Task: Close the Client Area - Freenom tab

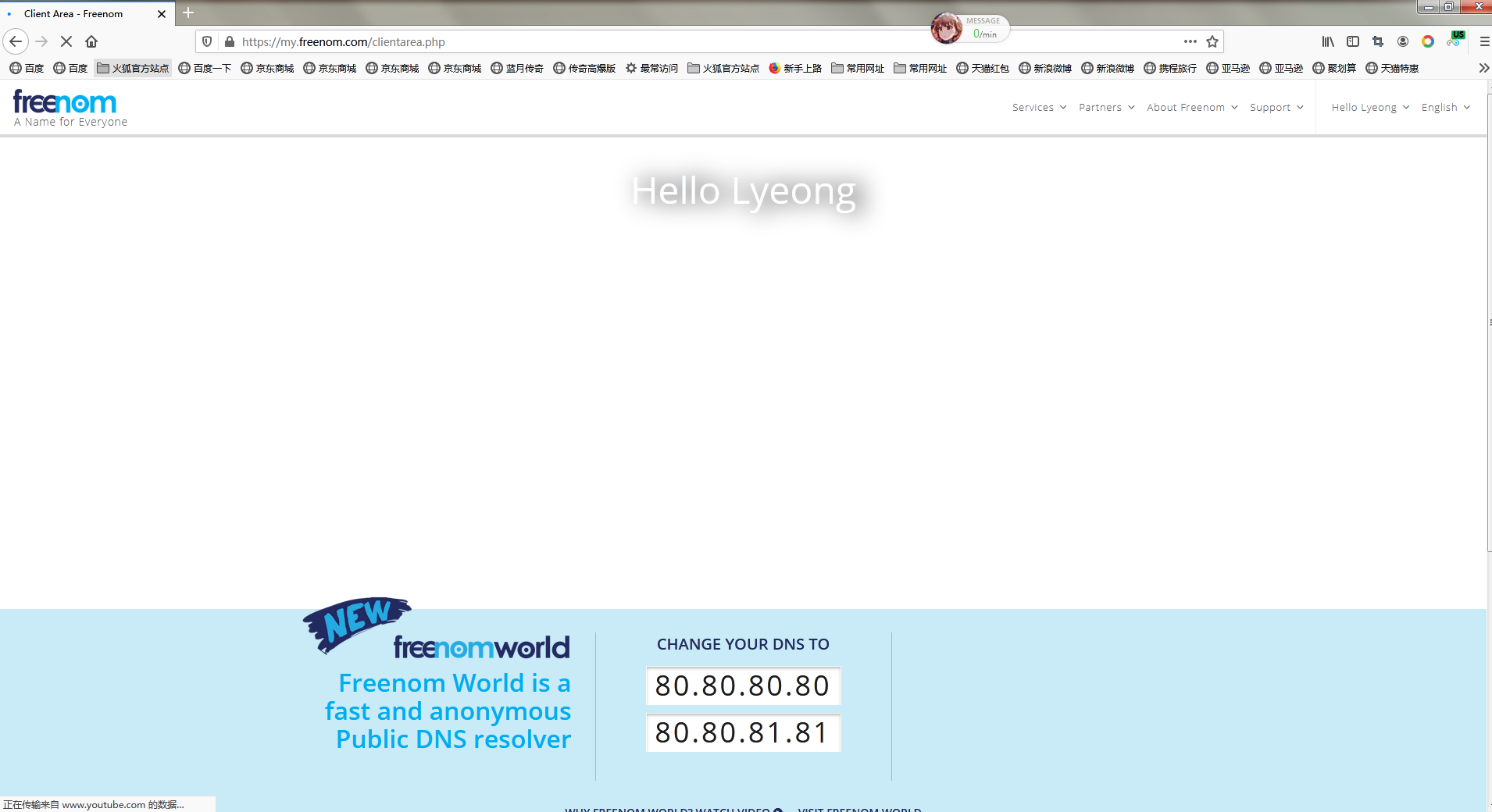Action: (162, 13)
